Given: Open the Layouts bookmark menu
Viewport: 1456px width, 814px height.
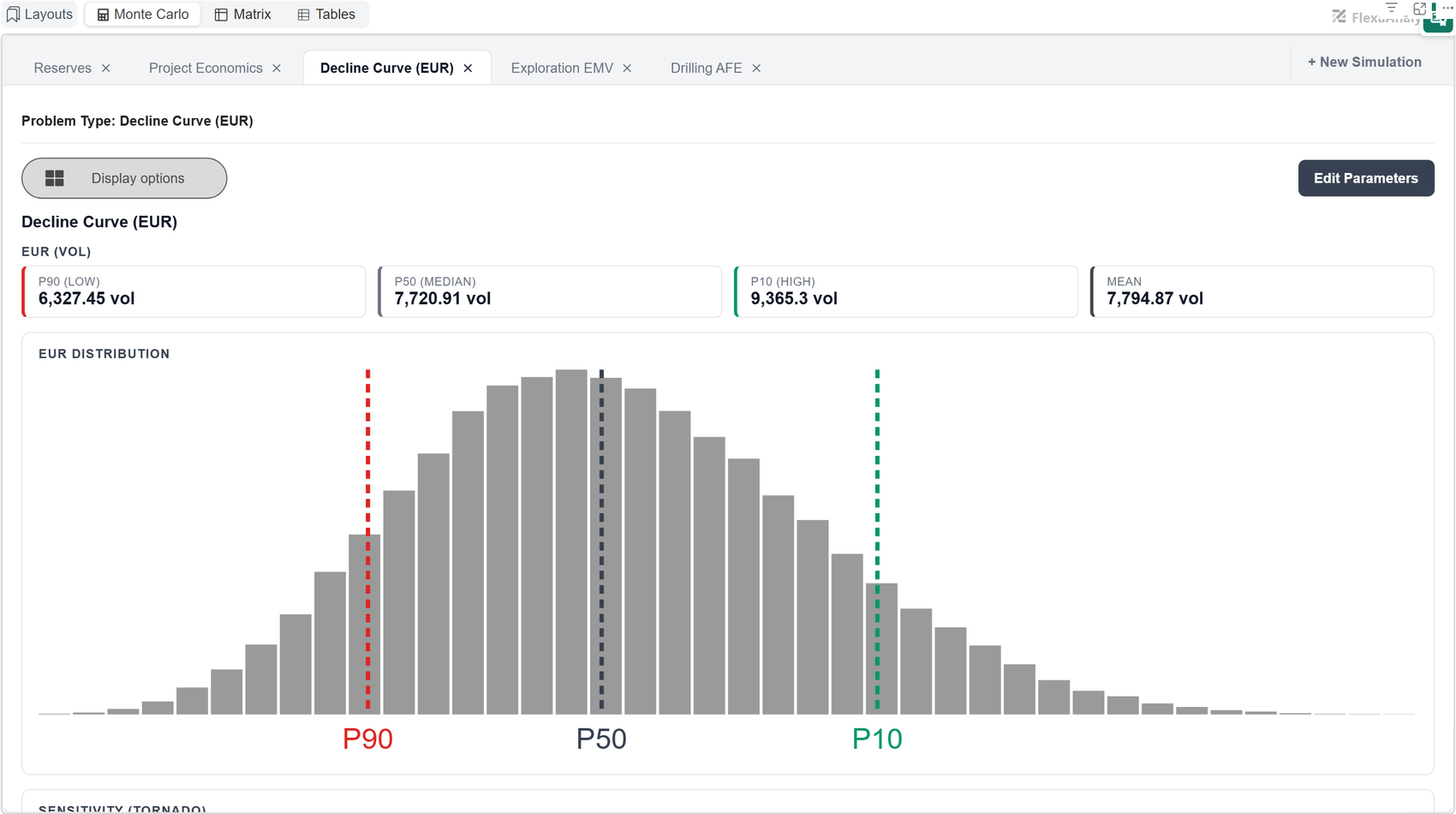Looking at the screenshot, I should click(x=39, y=15).
